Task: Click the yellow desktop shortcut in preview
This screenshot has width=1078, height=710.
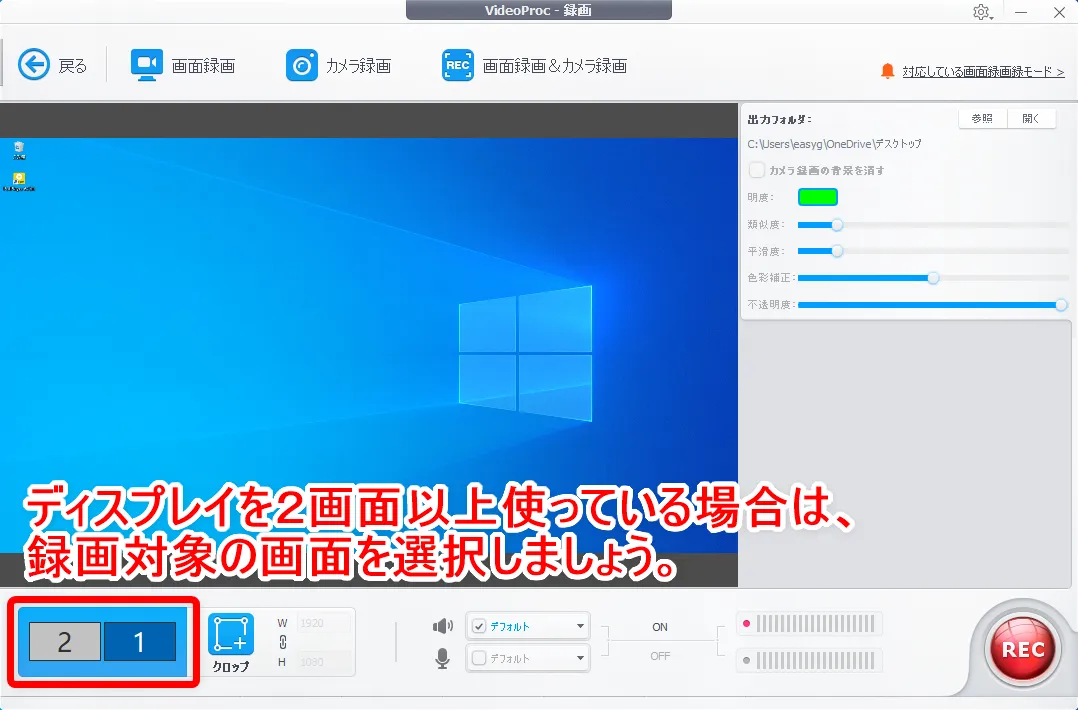Action: [x=19, y=181]
